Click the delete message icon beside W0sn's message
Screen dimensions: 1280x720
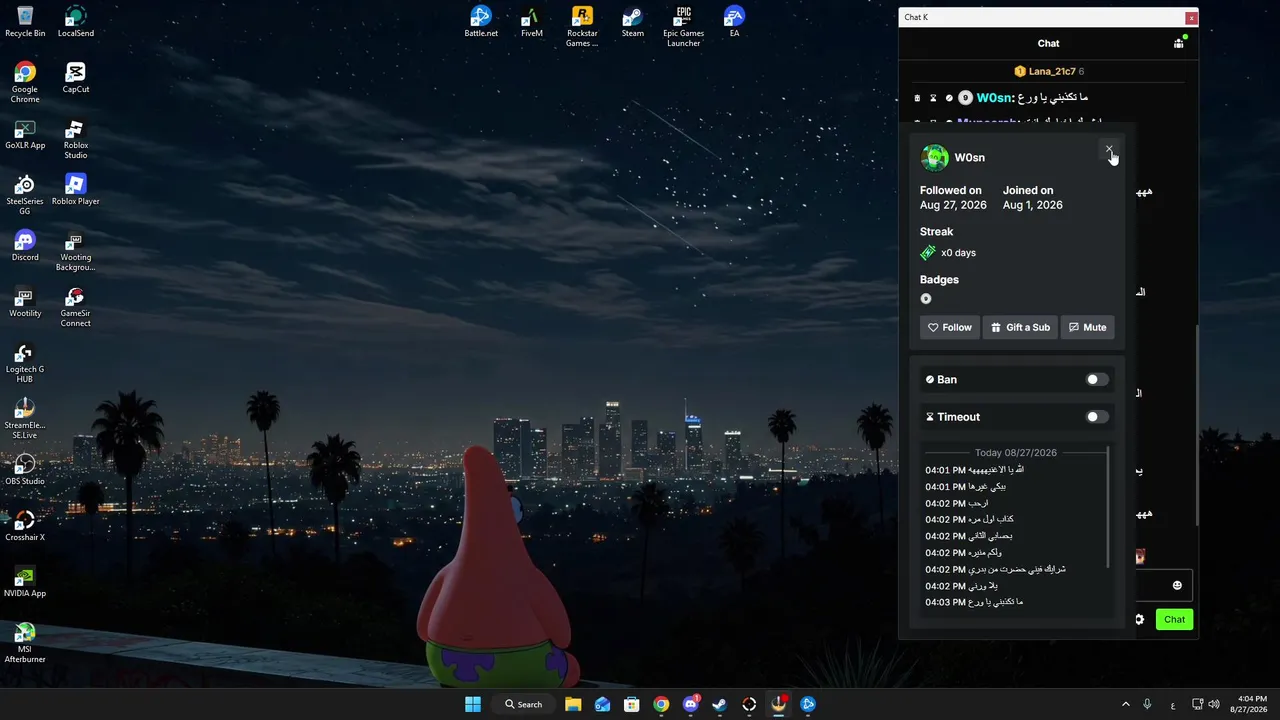click(917, 98)
